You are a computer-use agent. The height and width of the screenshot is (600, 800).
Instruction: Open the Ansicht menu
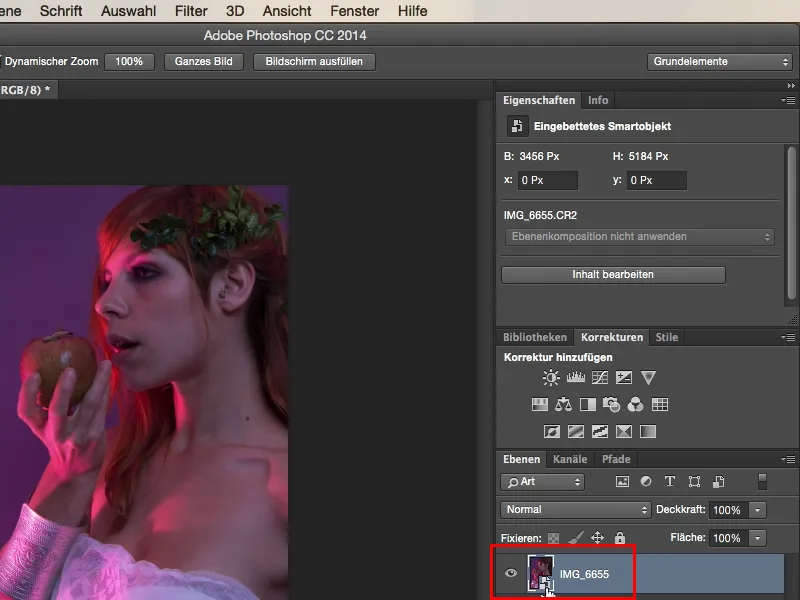(x=287, y=11)
